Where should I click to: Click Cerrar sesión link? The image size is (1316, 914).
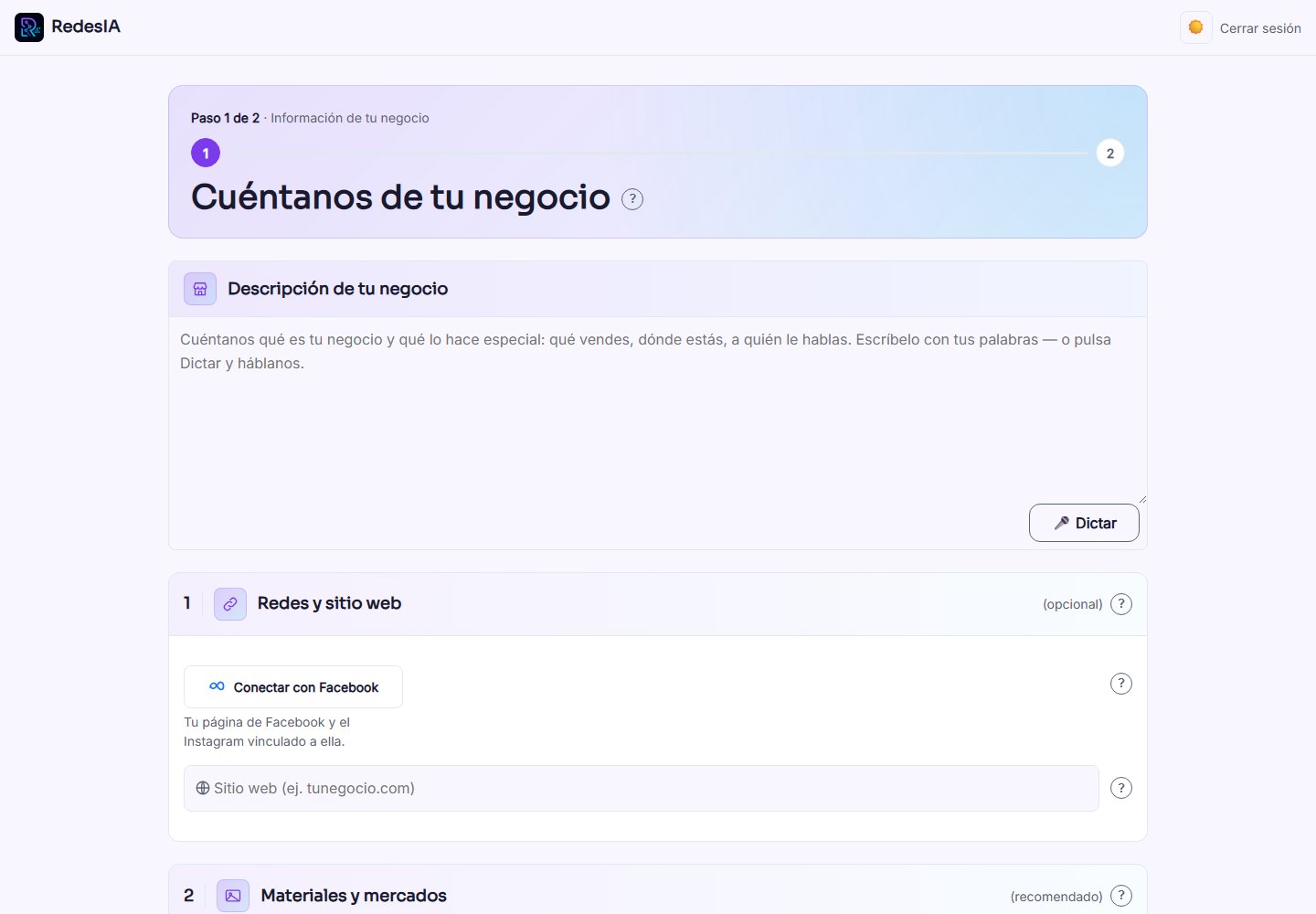pos(1260,28)
